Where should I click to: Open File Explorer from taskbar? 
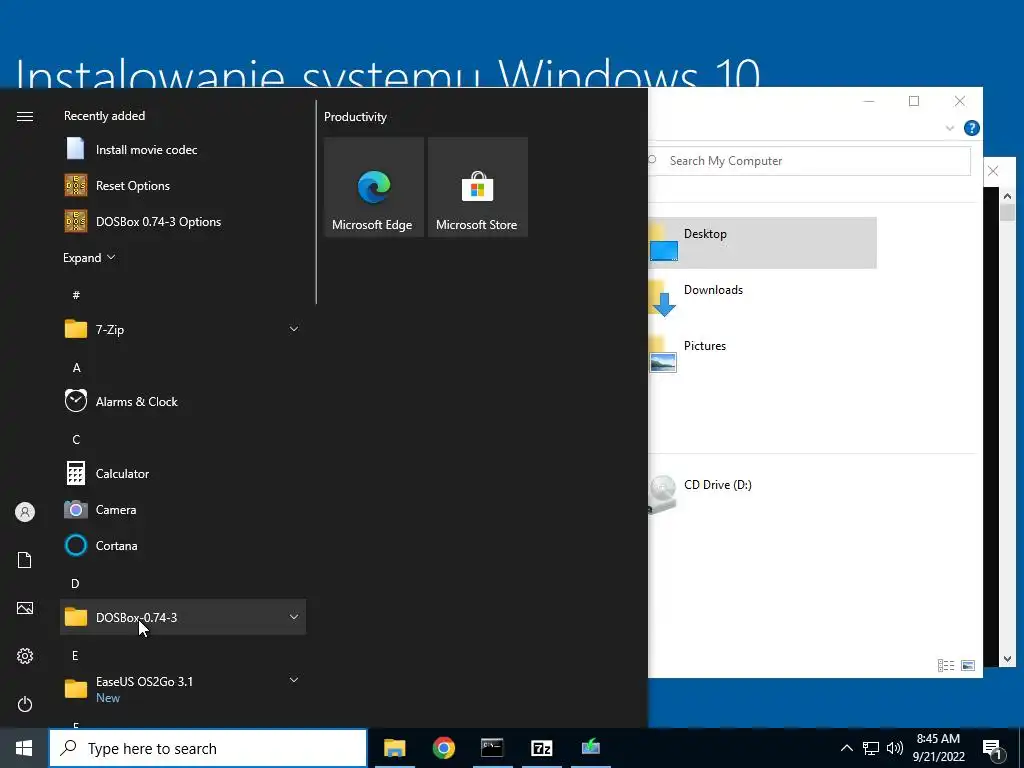394,748
